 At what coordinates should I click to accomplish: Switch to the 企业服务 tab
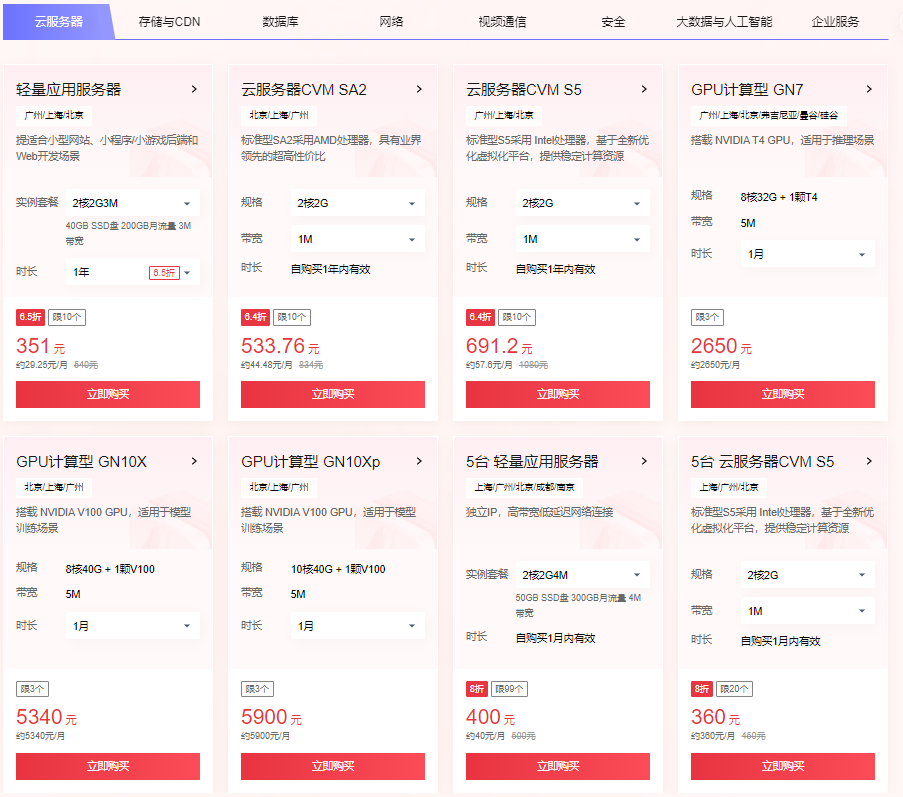[835, 22]
